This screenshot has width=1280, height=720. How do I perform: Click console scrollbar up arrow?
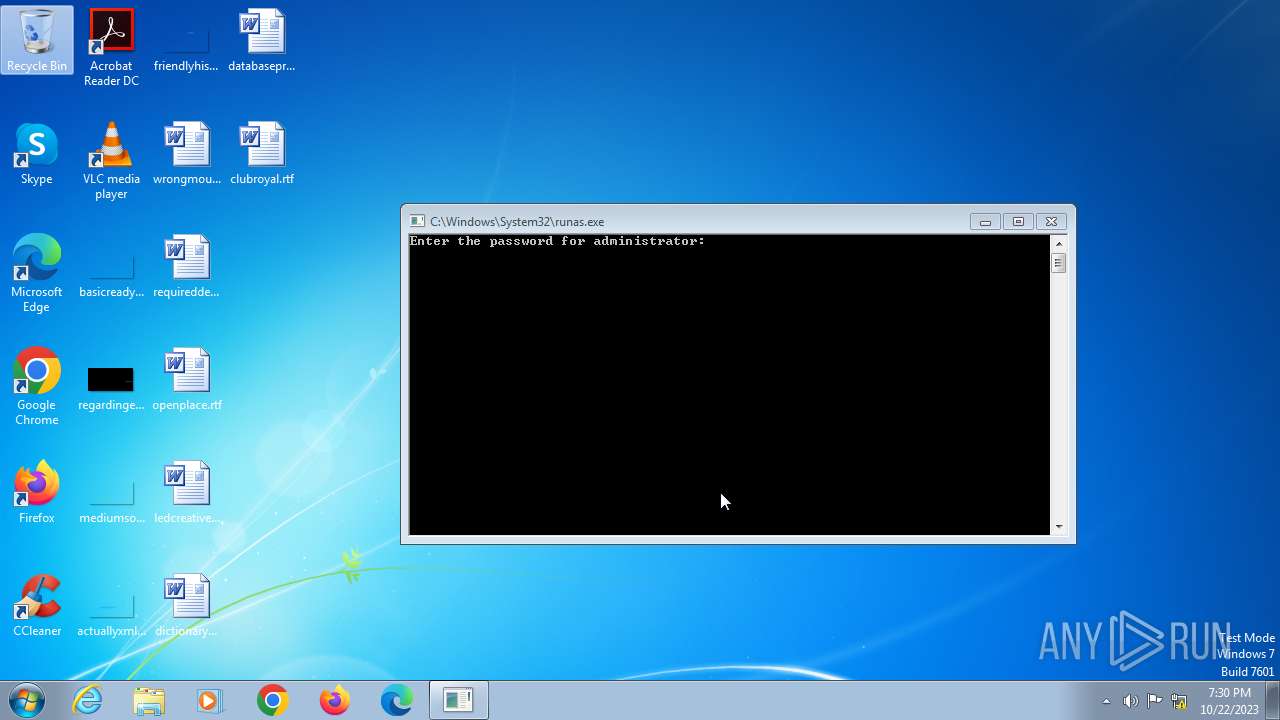tap(1059, 243)
